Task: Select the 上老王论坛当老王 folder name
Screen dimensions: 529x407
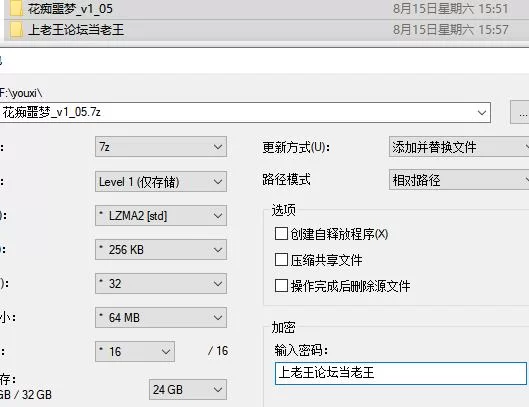Action: coord(76,30)
